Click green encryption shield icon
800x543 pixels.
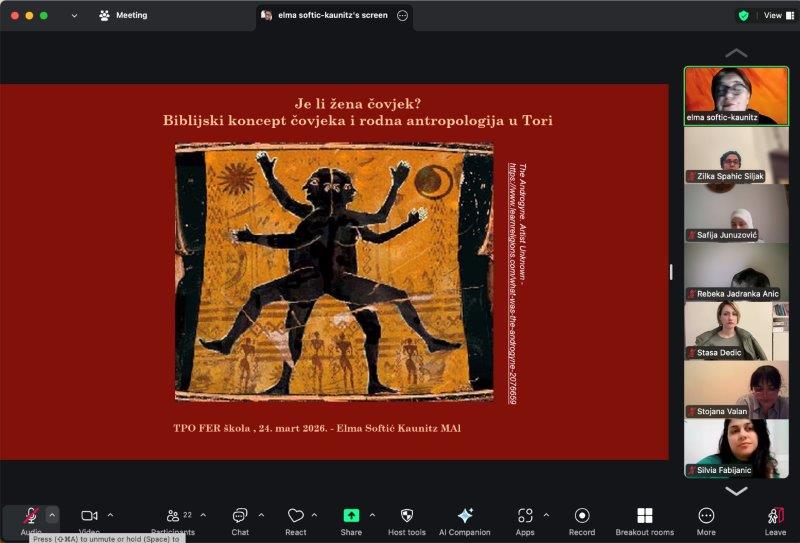(744, 16)
